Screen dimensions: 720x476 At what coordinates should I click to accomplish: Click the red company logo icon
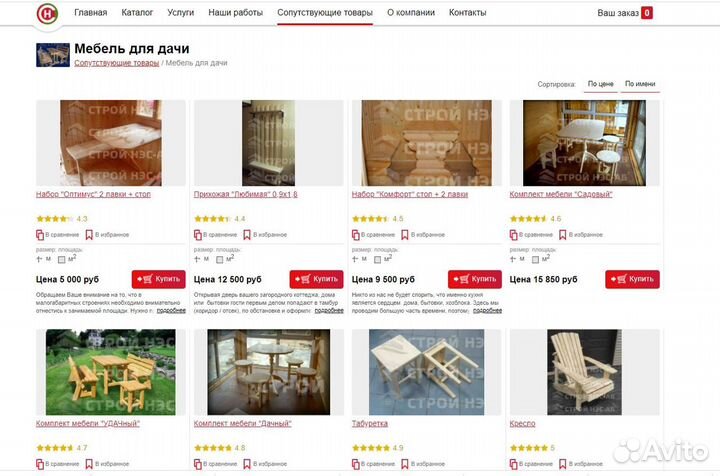47,14
